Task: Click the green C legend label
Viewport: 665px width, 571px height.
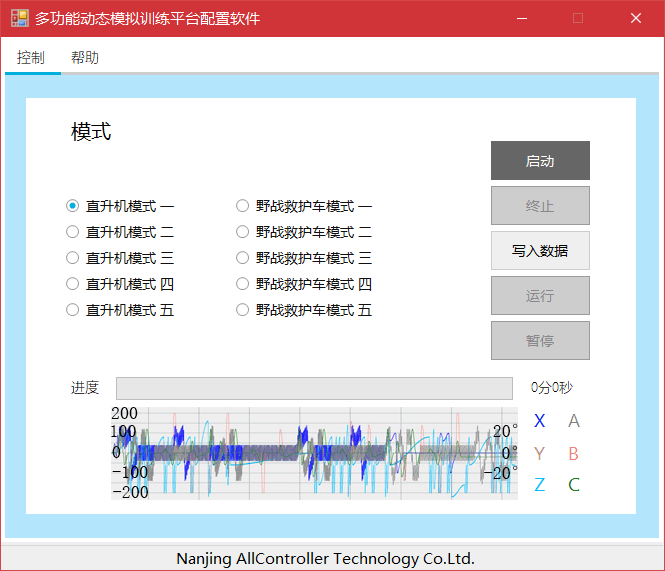Action: (574, 485)
